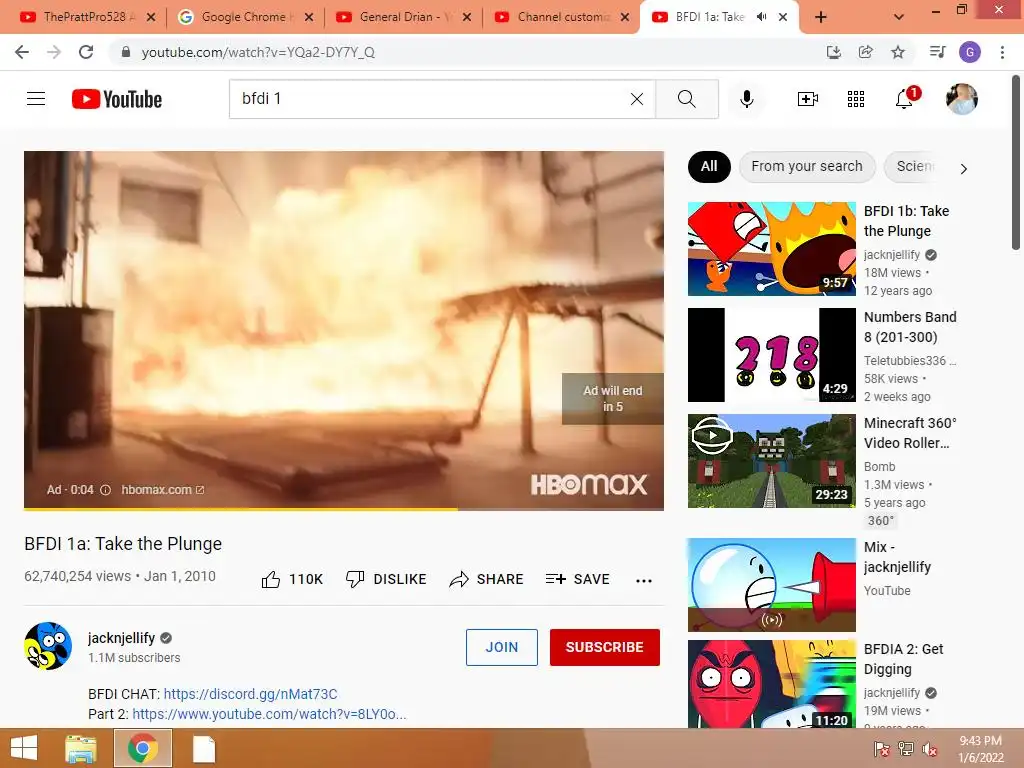
Task: Select the From your search chip
Action: 807,167
